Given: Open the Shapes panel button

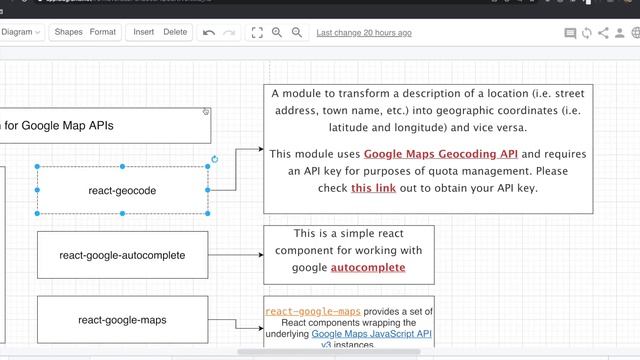Looking at the screenshot, I should coord(69,32).
